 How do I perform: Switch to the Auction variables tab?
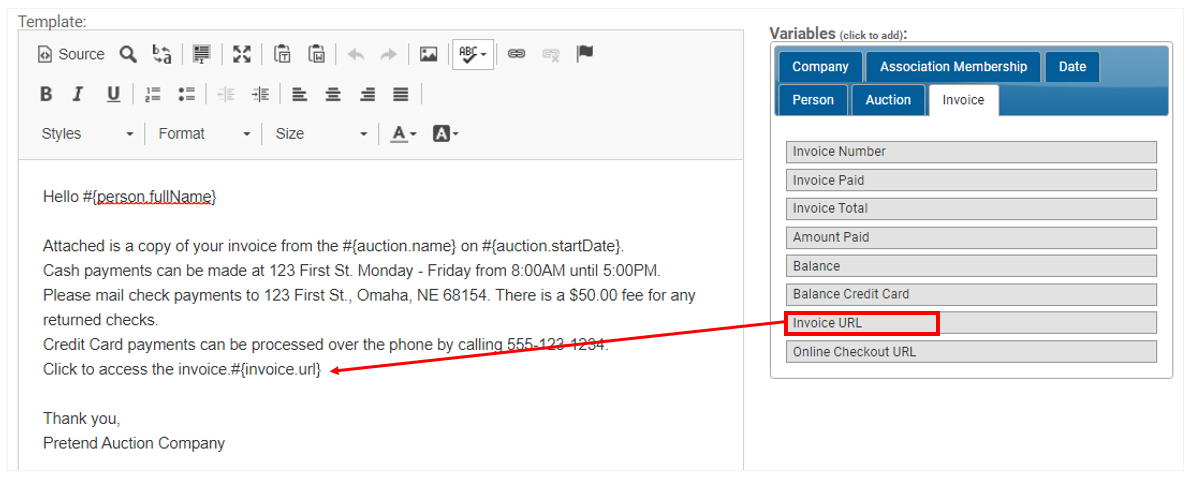pos(888,100)
